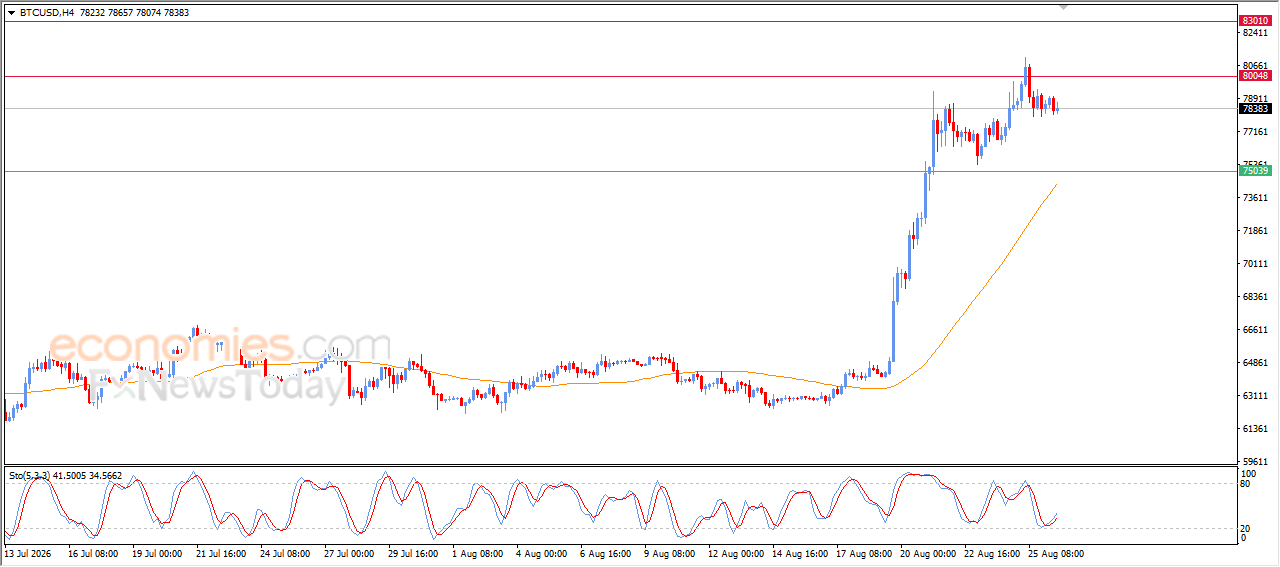Select the green 75039 price level tag
Viewport: 1280px width, 567px height.
(1255, 171)
